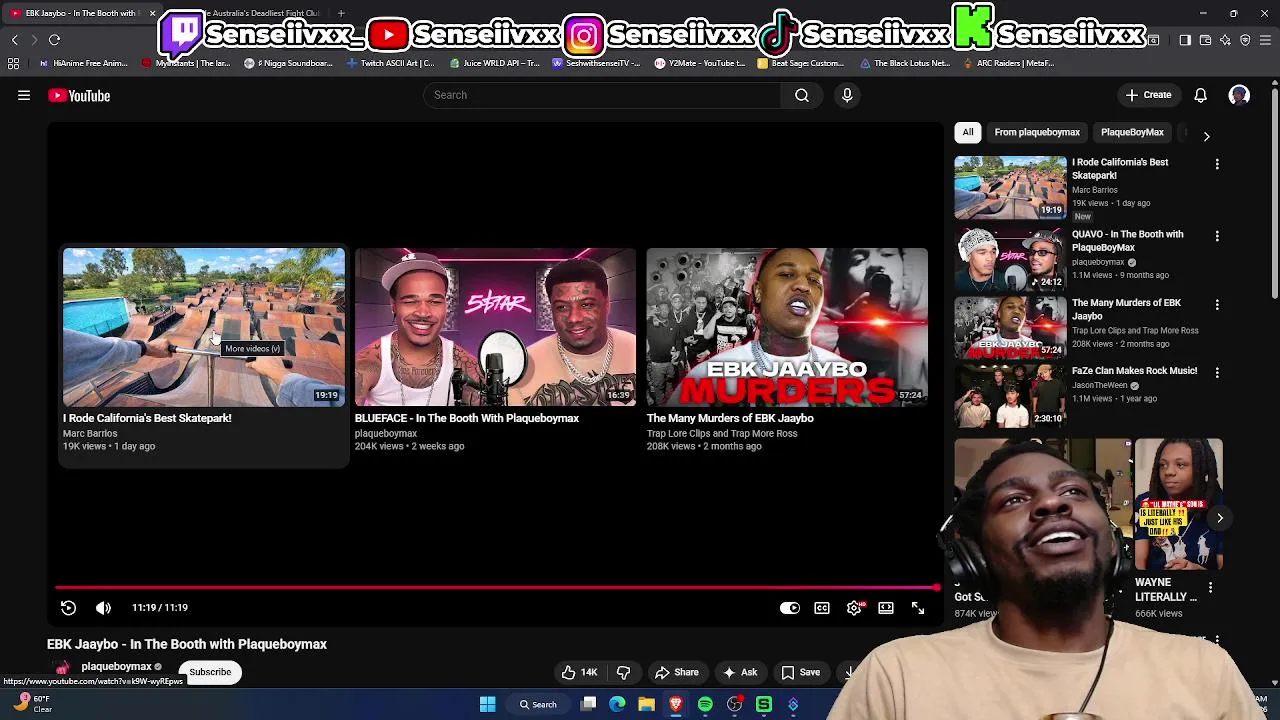Viewport: 1280px width, 720px height.
Task: Open the Create button in YouTube header
Action: click(x=1148, y=96)
